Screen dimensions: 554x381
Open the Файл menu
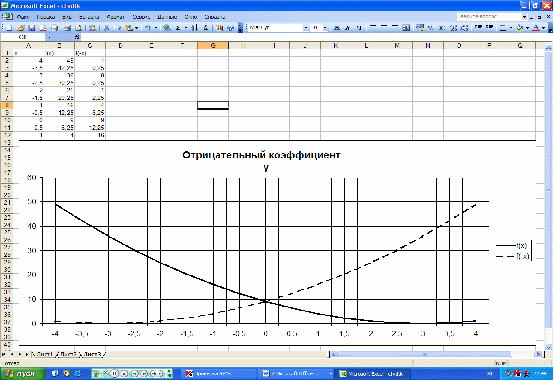(x=23, y=17)
